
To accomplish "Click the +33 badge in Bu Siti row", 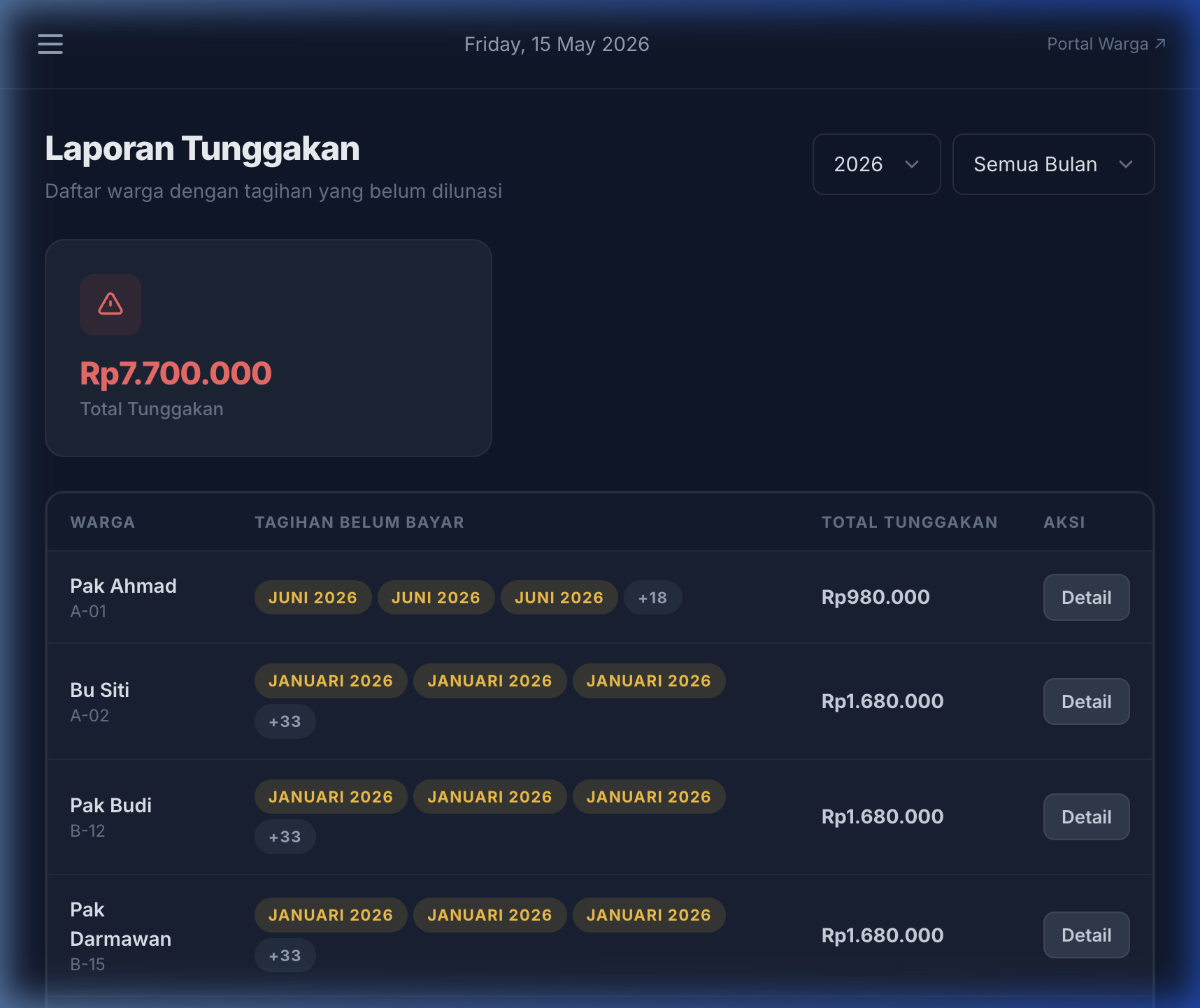I will 285,721.
